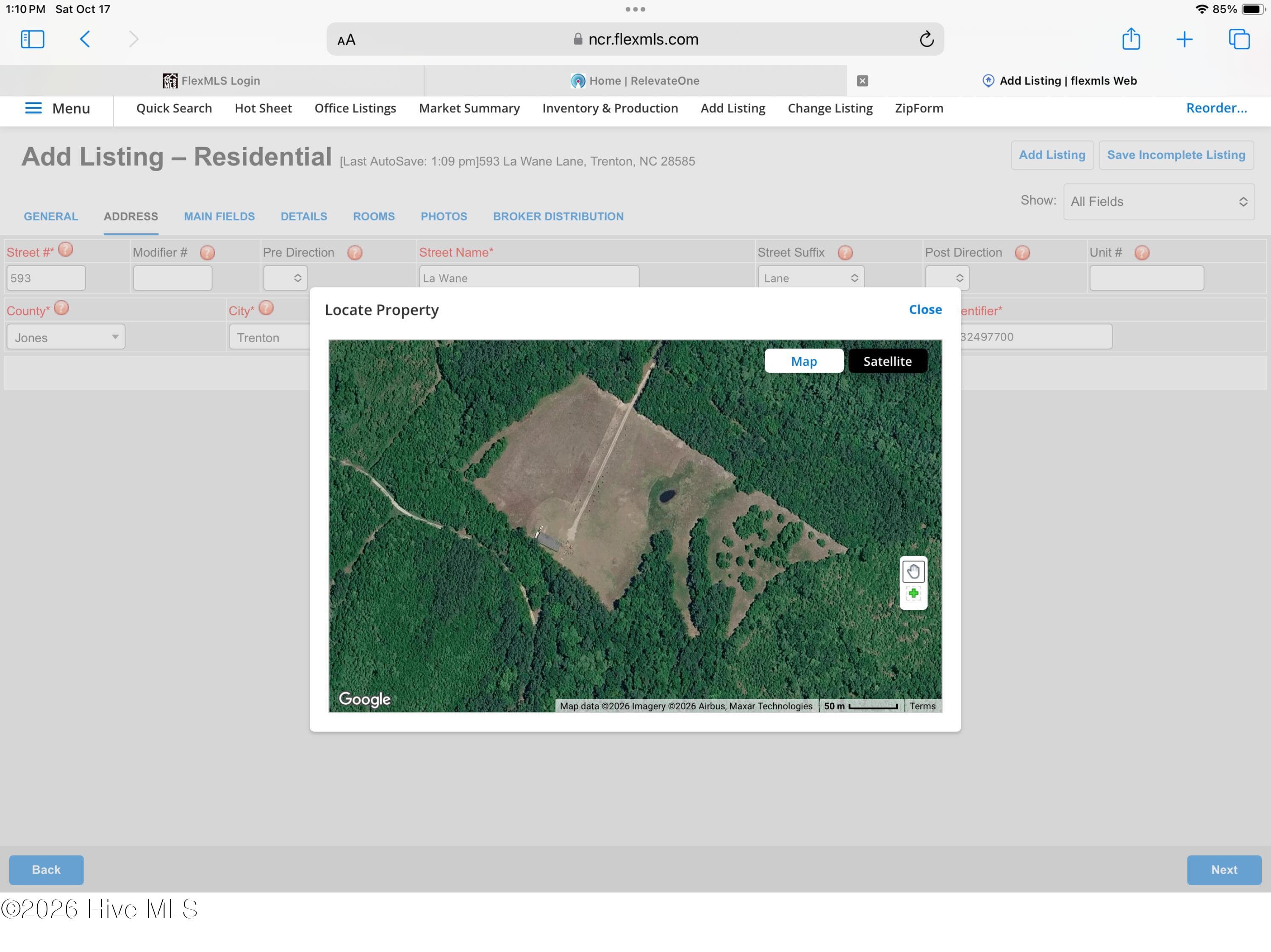Switch map view to Map
The width and height of the screenshot is (1271, 952).
pyautogui.click(x=804, y=361)
